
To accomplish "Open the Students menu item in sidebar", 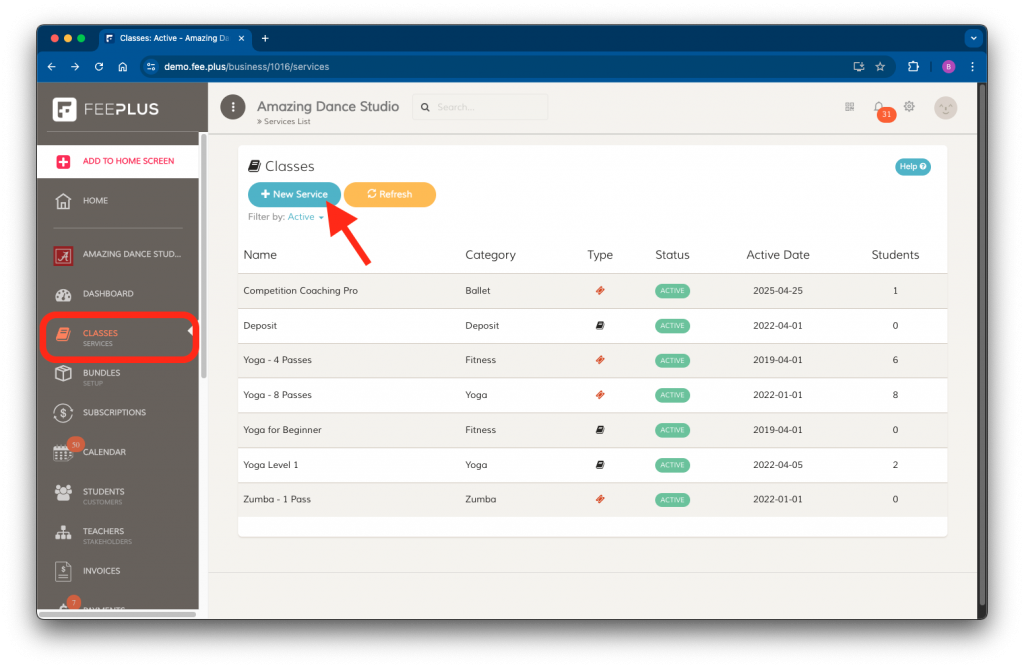I will click(103, 492).
